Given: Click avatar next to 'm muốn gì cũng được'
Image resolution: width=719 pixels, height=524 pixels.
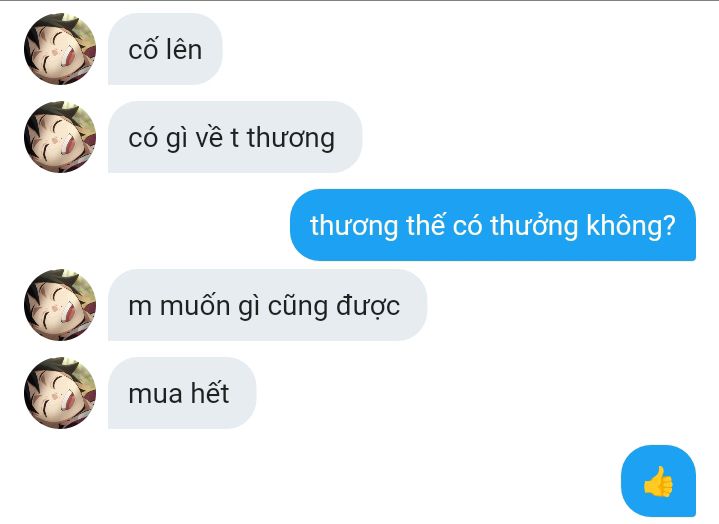Looking at the screenshot, I should [60, 305].
